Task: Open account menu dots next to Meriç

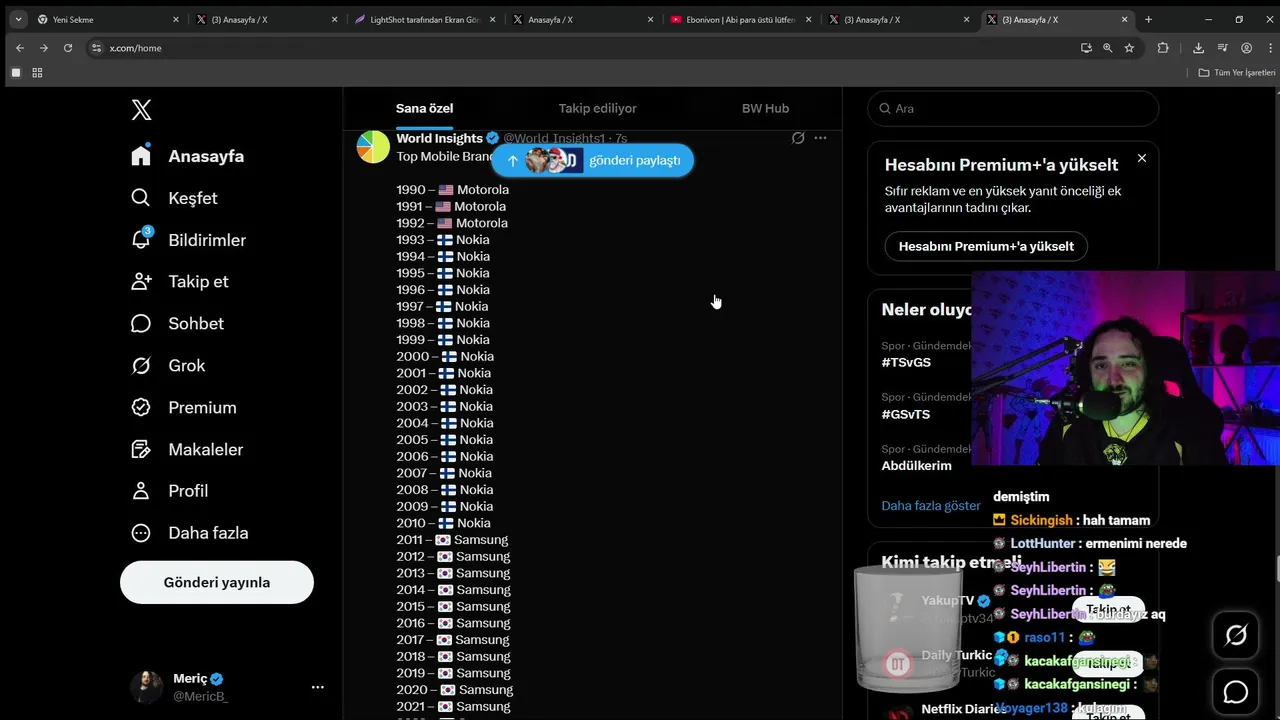Action: click(317, 687)
